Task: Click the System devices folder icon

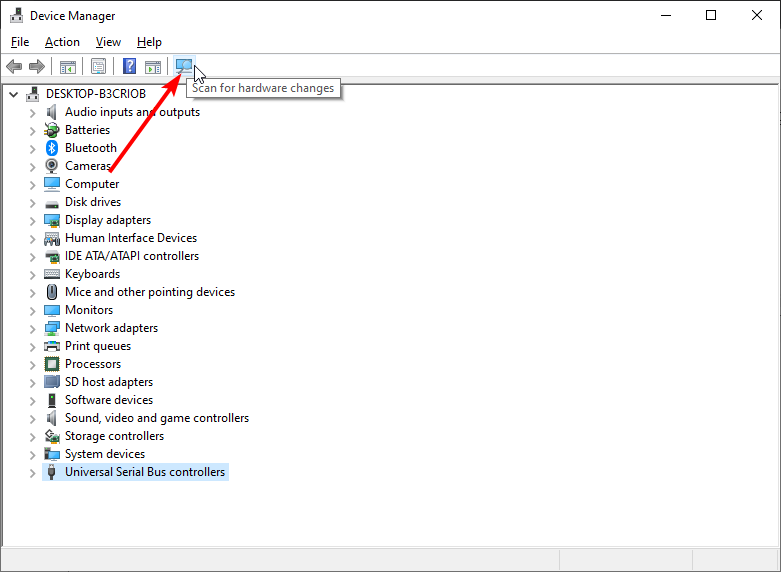Action: point(52,454)
